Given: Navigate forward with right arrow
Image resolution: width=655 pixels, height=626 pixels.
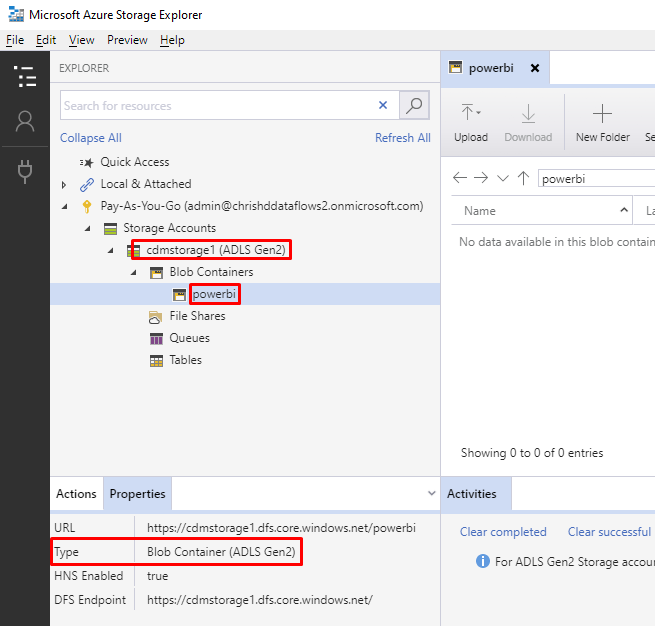Looking at the screenshot, I should [481, 178].
